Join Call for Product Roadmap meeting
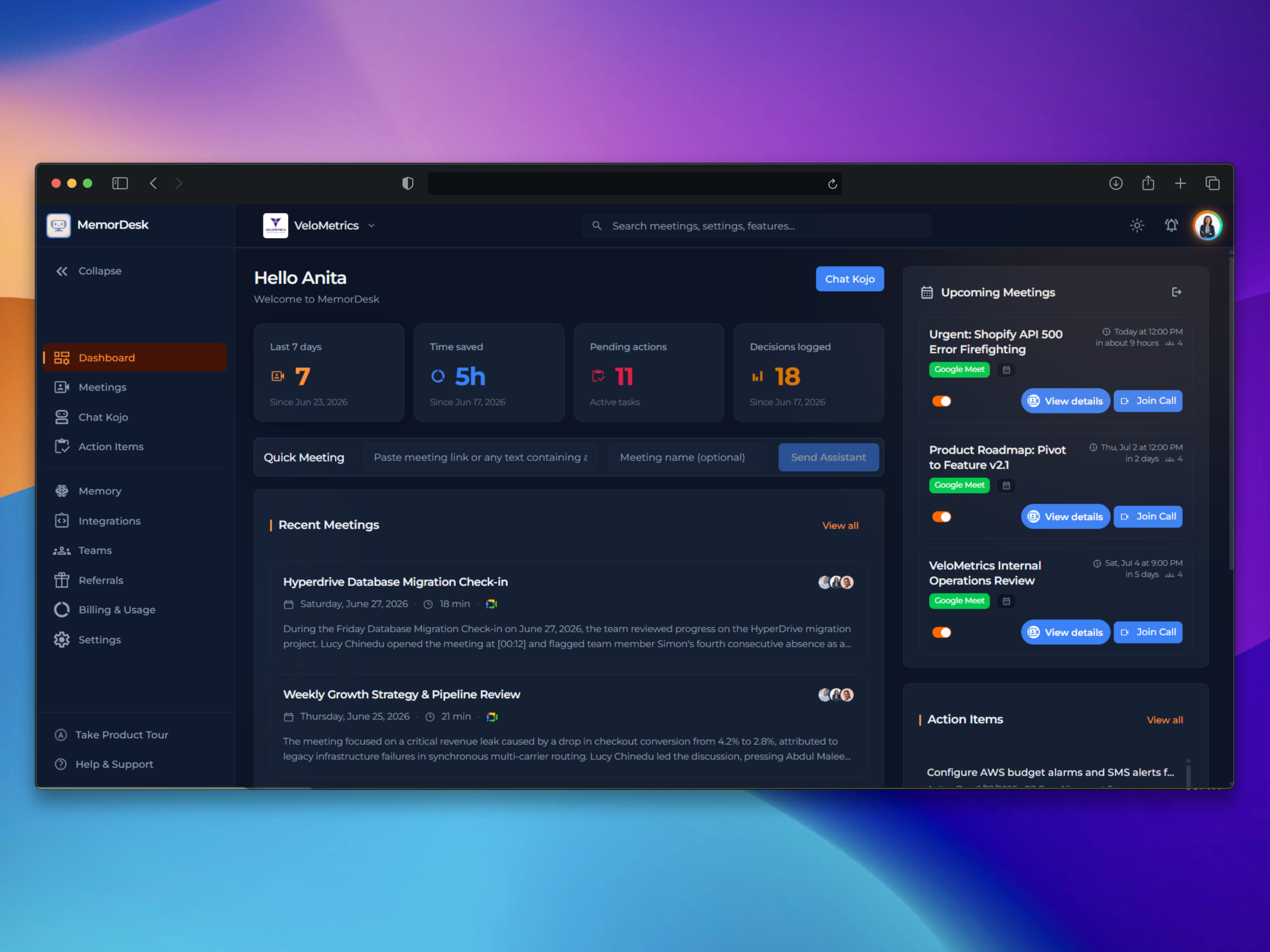Screen dimensions: 1270x952 coord(1148,517)
